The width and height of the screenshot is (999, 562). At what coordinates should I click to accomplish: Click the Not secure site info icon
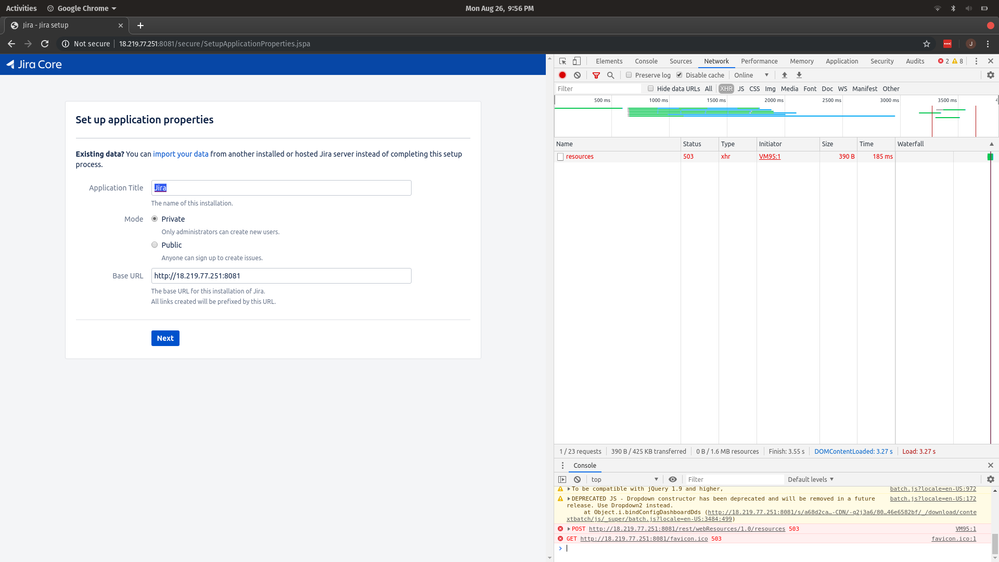pos(65,44)
